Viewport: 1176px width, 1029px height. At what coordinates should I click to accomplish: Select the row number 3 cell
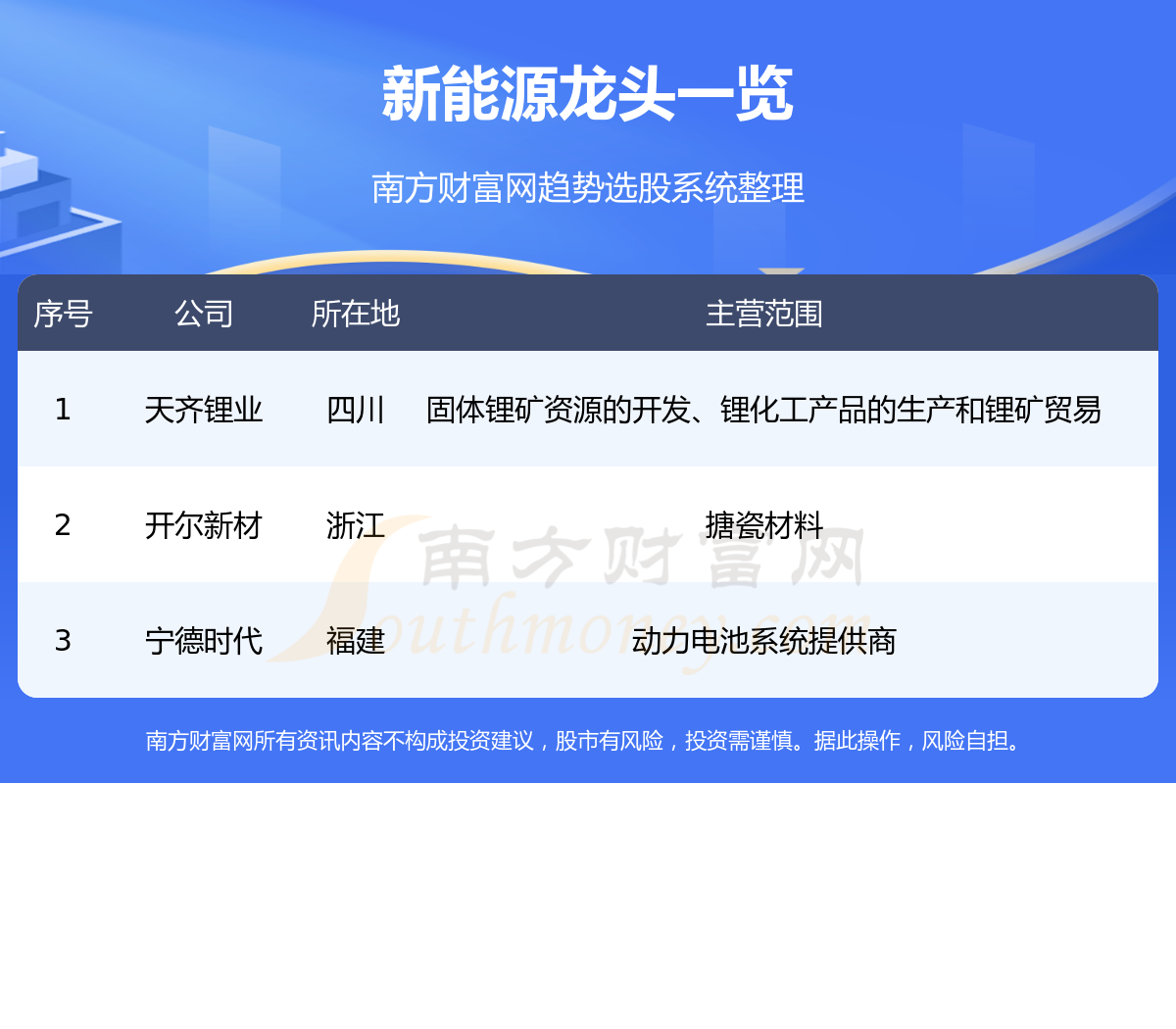tap(63, 641)
